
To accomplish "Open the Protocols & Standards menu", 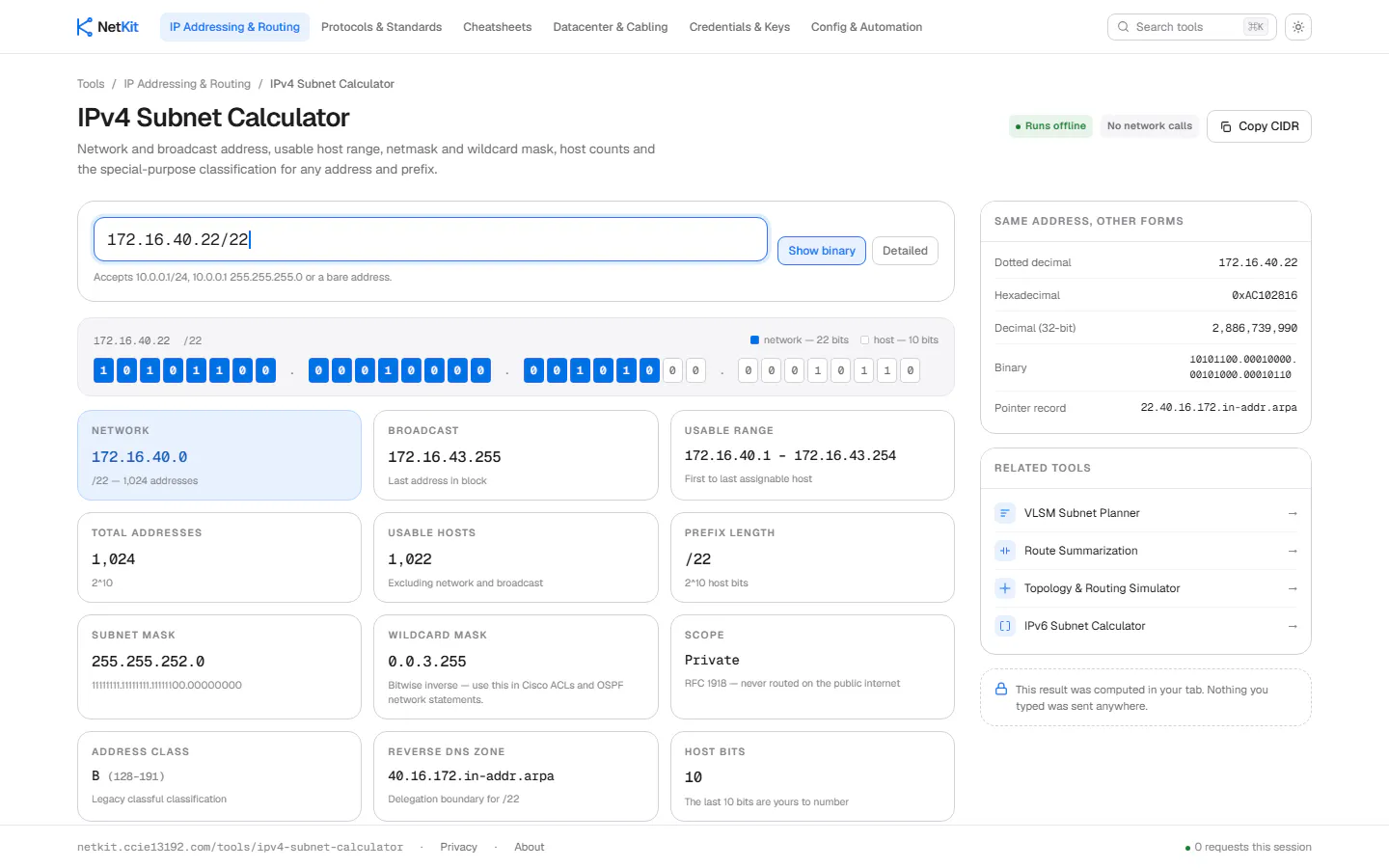I will (x=381, y=27).
